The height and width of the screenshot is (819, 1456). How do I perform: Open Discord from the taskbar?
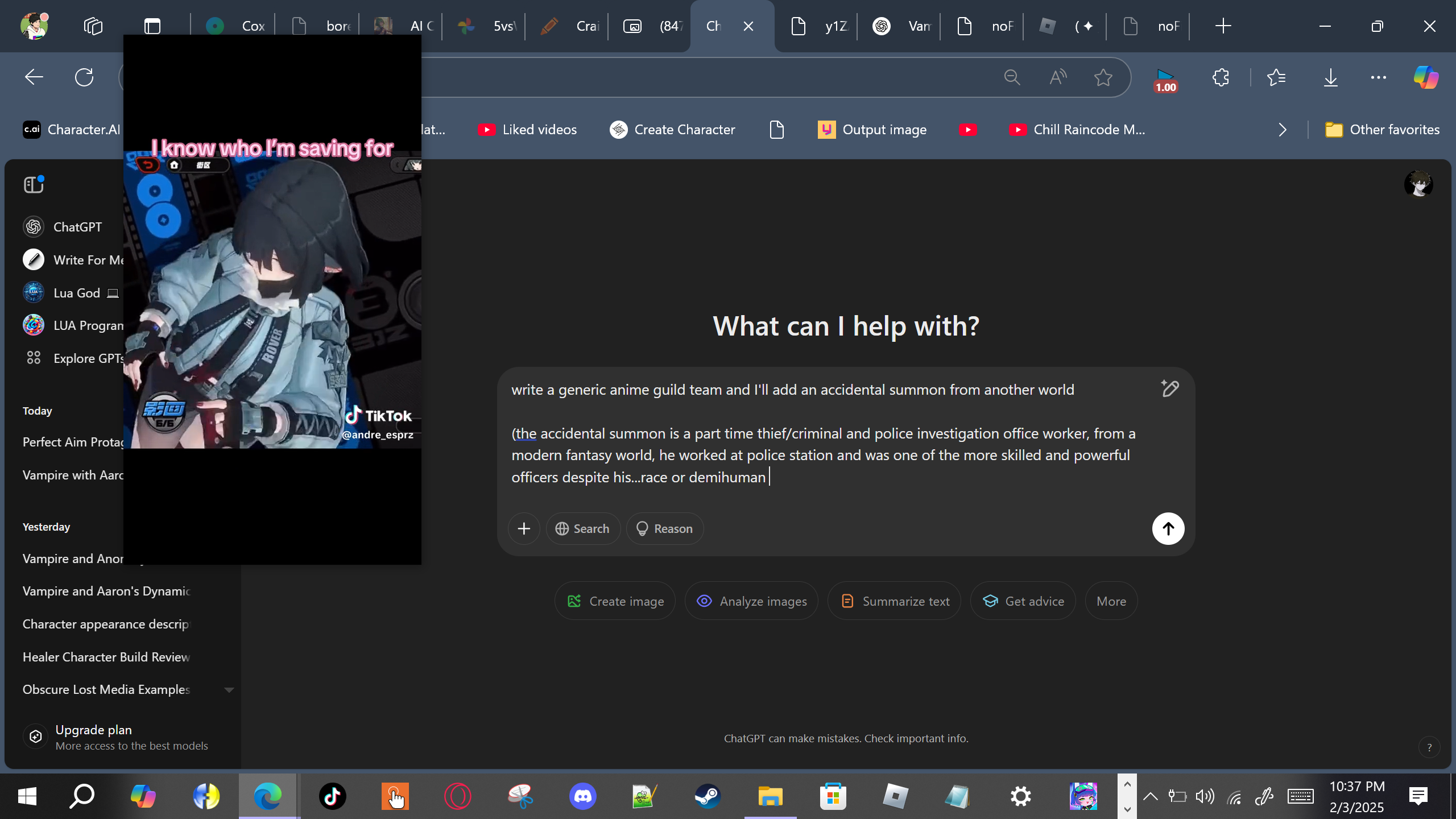click(583, 796)
